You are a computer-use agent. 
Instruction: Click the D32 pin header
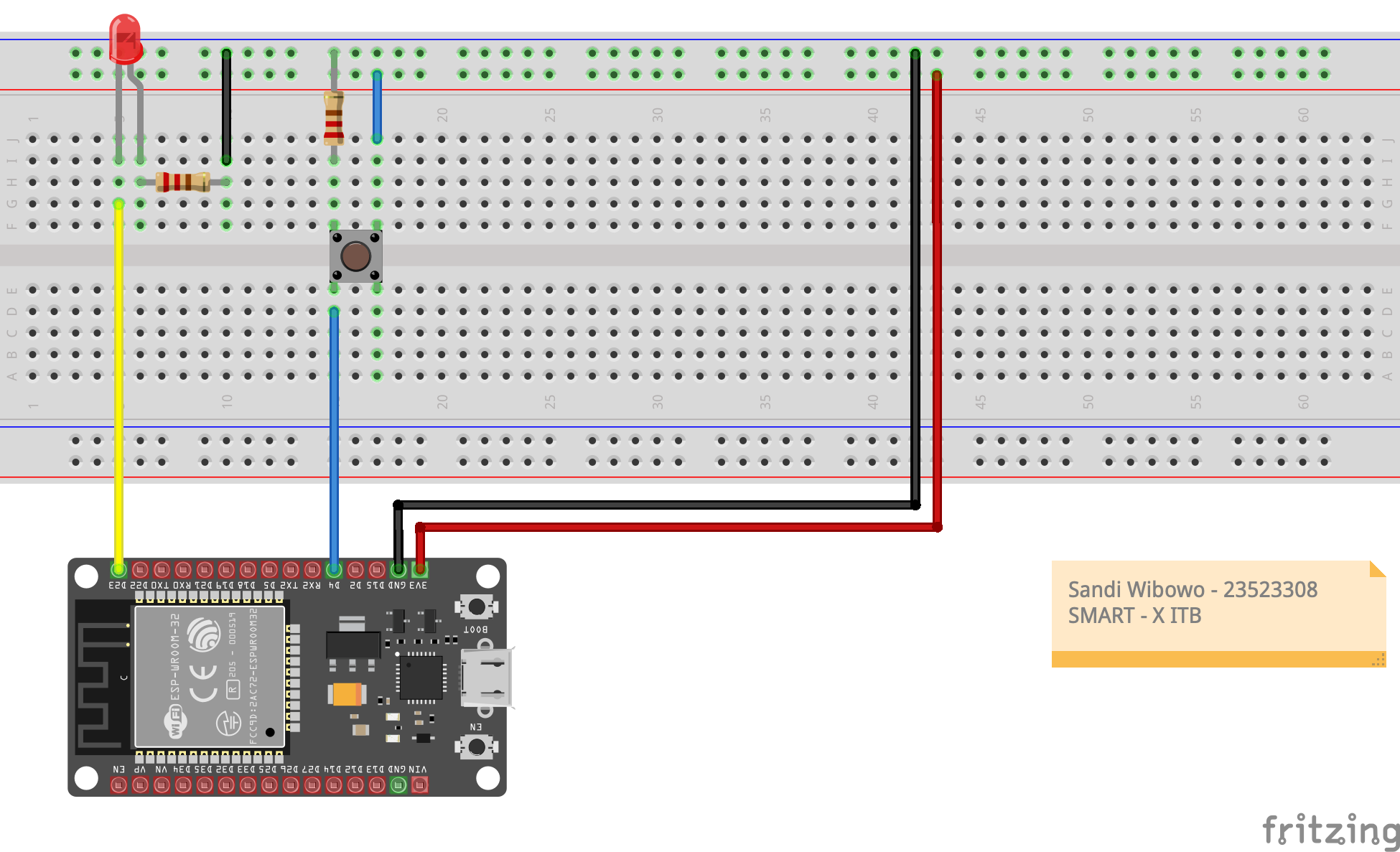point(226,785)
